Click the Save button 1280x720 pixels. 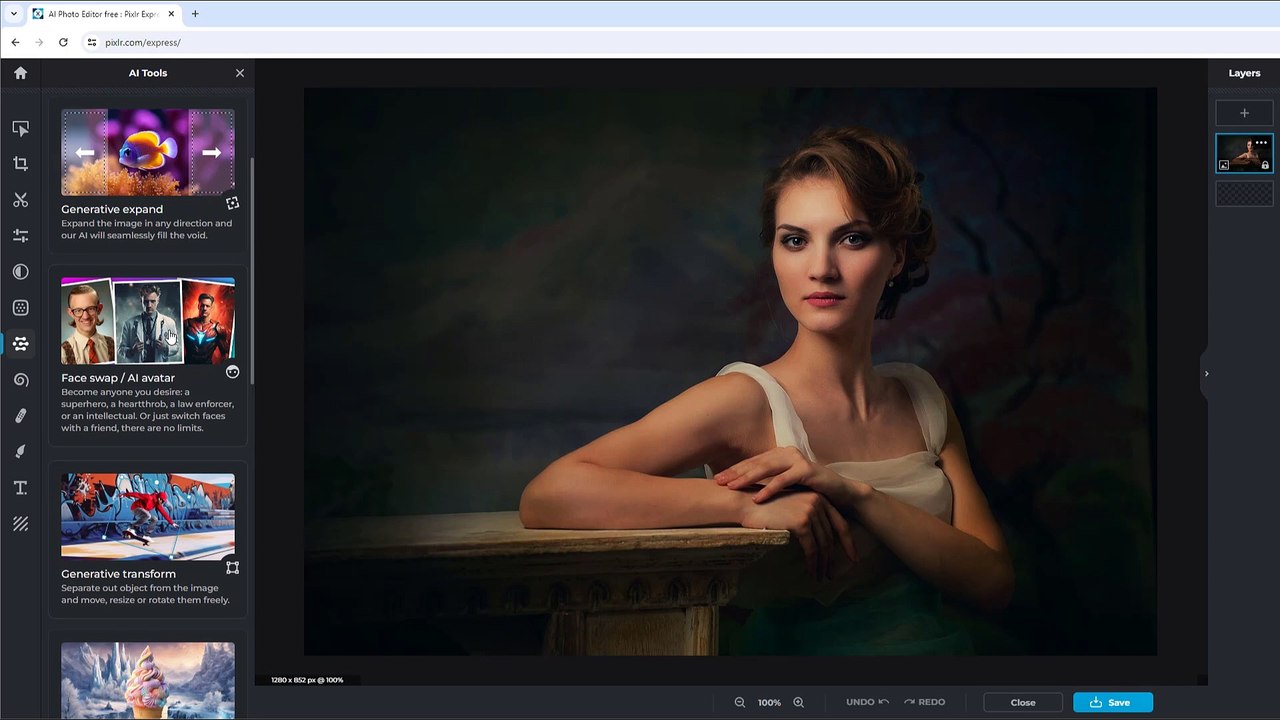click(x=1112, y=702)
